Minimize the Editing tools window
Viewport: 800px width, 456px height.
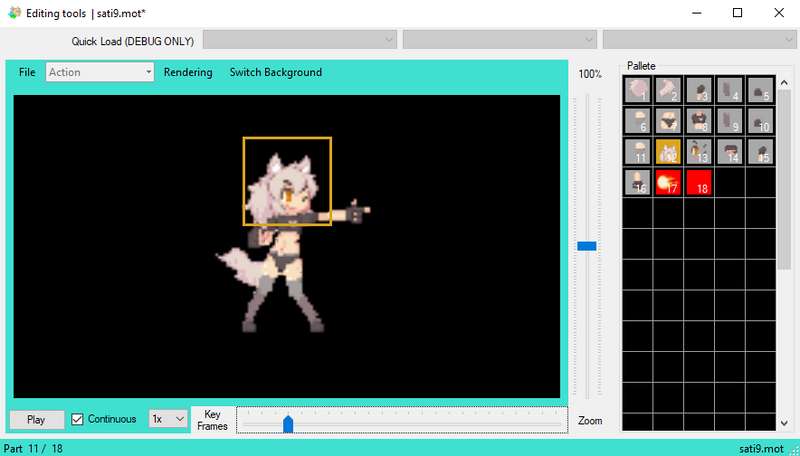696,13
